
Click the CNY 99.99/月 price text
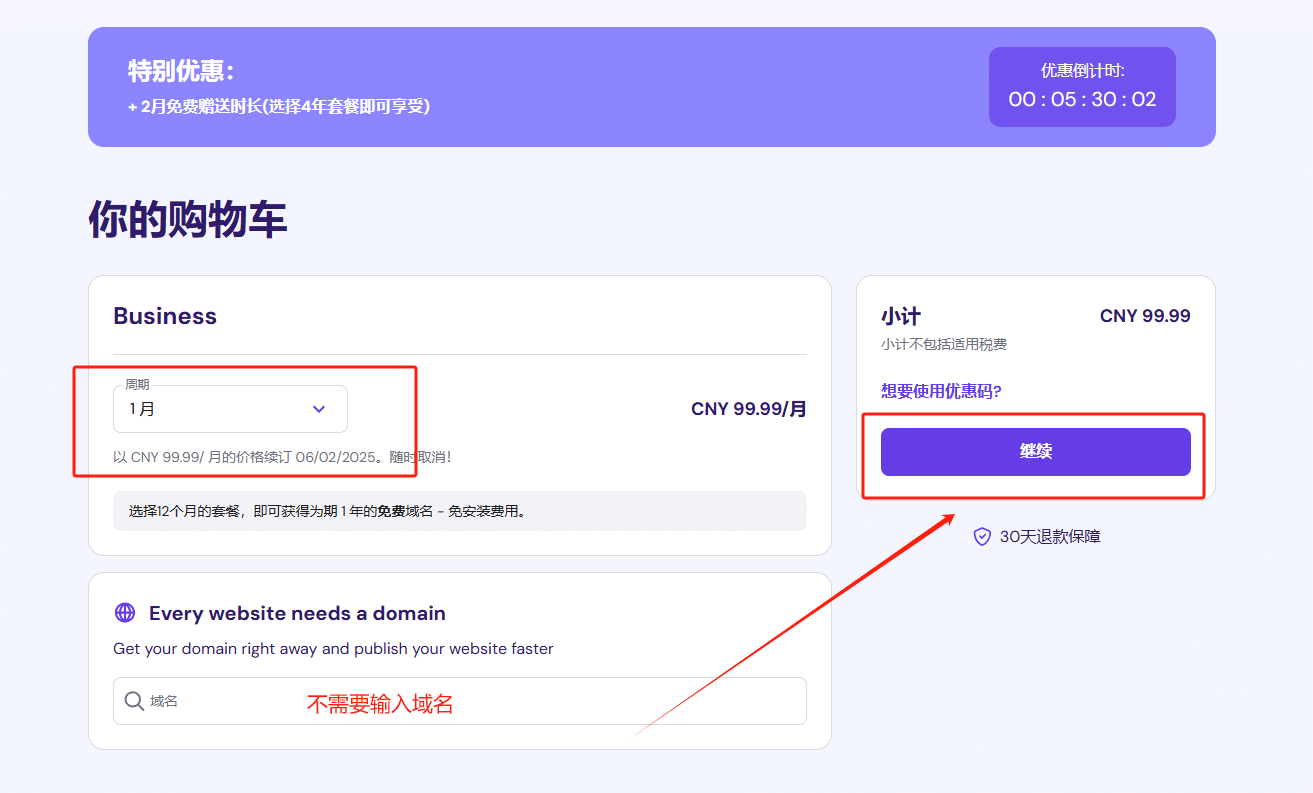click(x=749, y=409)
